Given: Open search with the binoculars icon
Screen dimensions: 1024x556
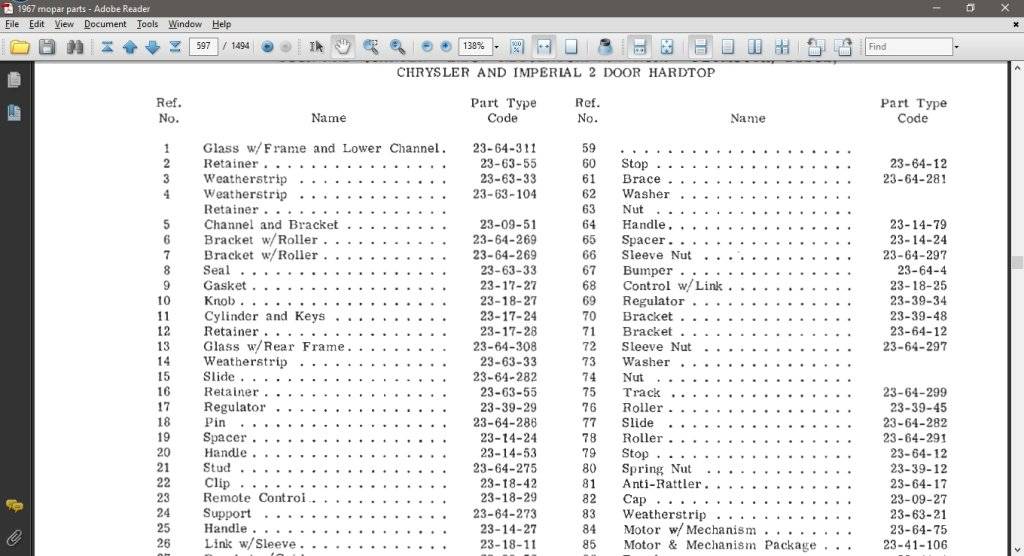Looking at the screenshot, I should tap(74, 47).
